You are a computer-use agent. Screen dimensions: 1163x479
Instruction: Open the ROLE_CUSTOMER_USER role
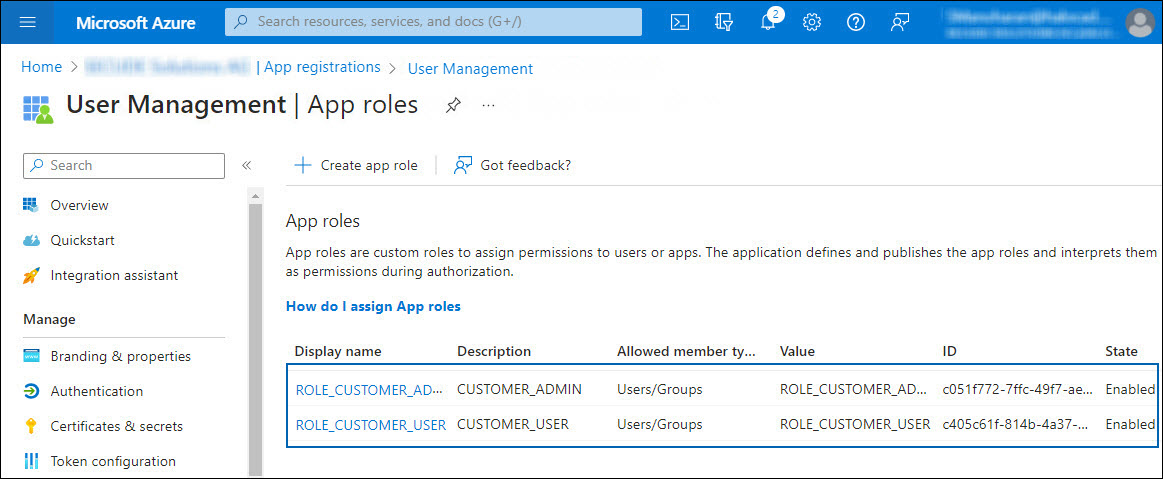pyautogui.click(x=370, y=424)
